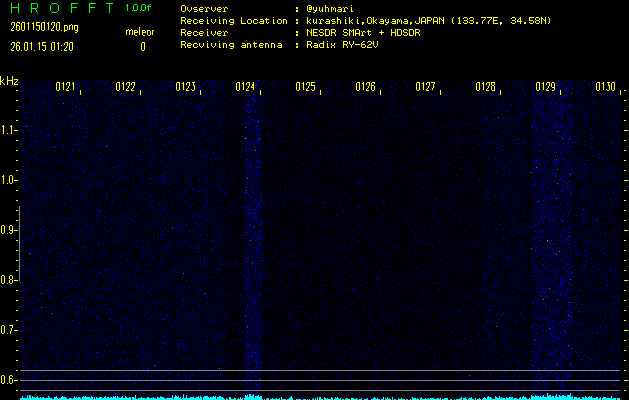
Task: Click the 1.0.0f version label
Action: (x=139, y=8)
